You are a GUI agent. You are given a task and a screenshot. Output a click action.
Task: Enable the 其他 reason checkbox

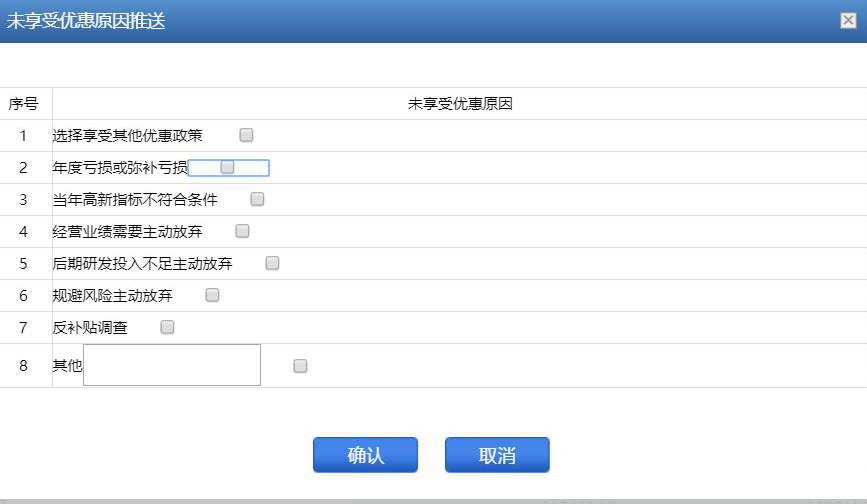pyautogui.click(x=300, y=366)
